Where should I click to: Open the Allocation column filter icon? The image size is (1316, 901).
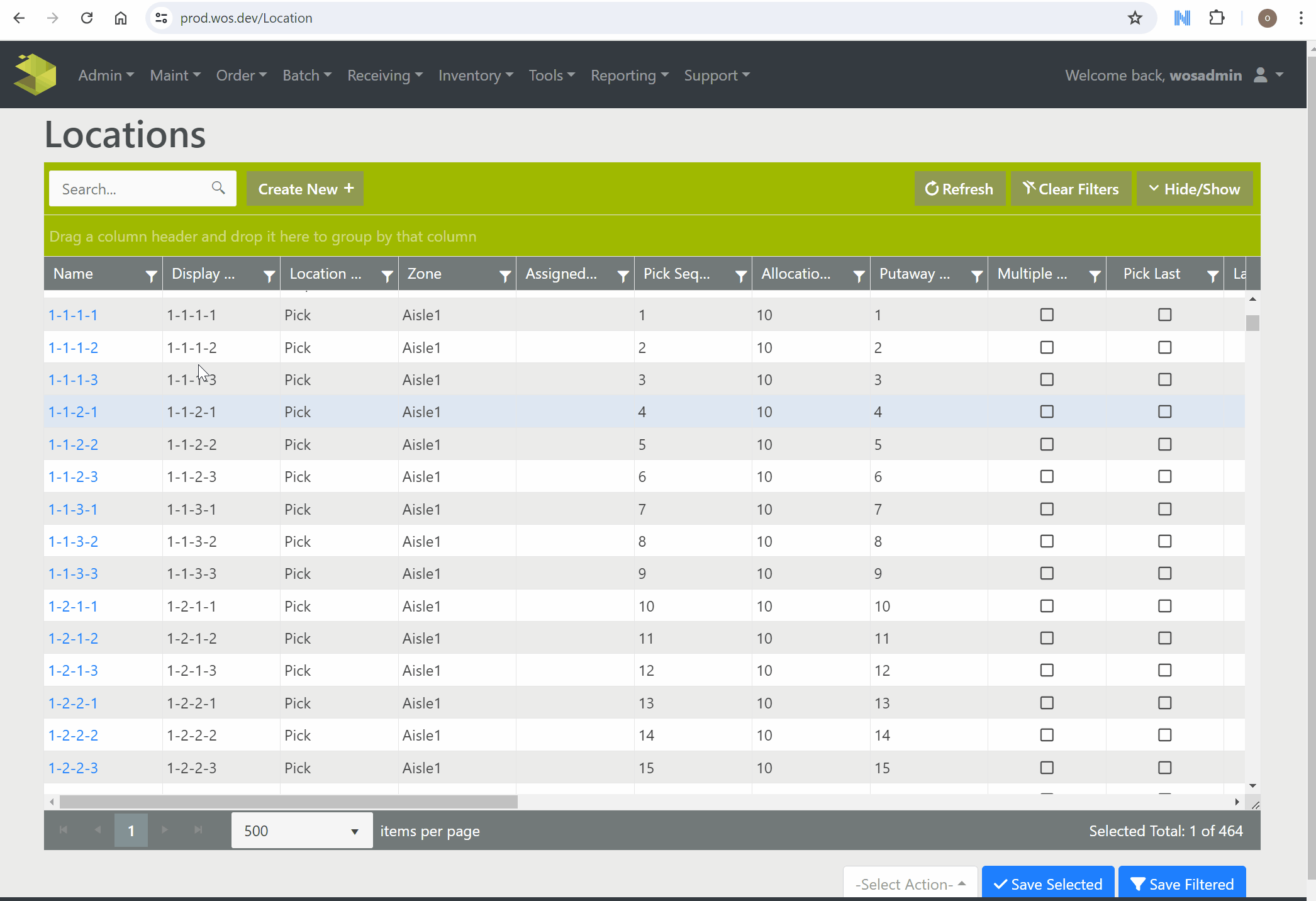[x=859, y=276]
